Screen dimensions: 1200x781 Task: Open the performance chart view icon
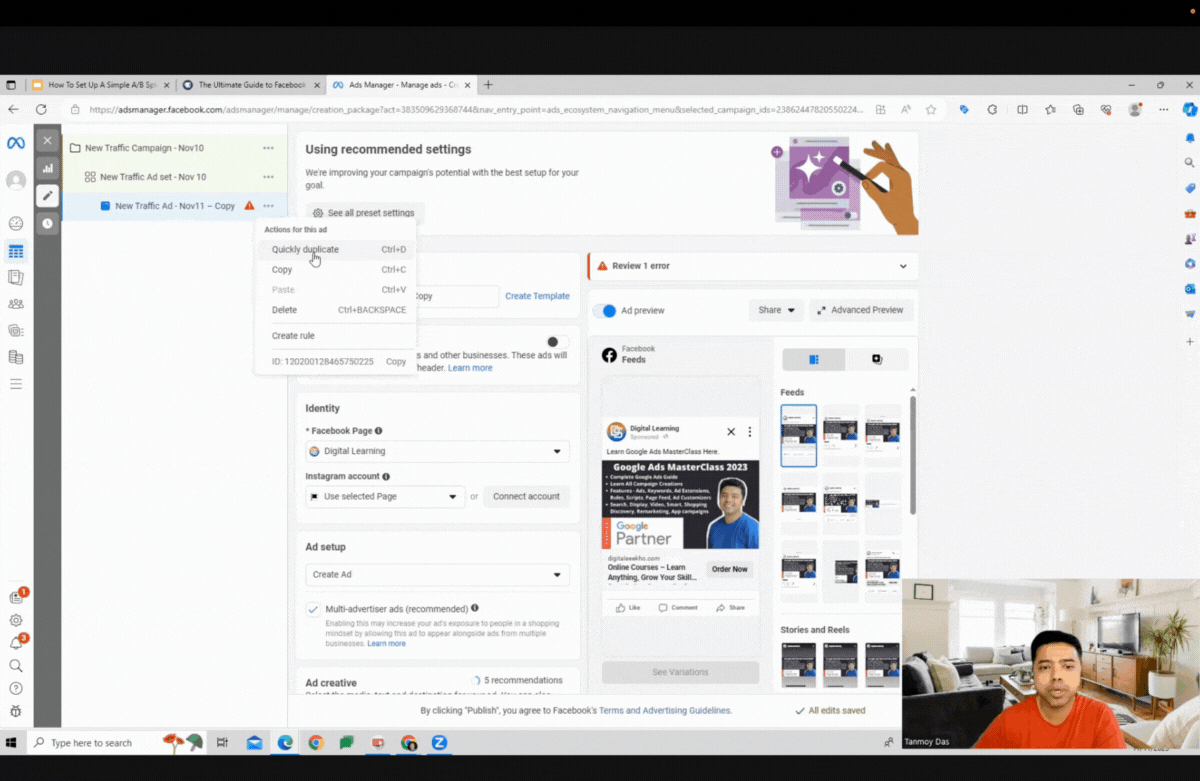47,168
